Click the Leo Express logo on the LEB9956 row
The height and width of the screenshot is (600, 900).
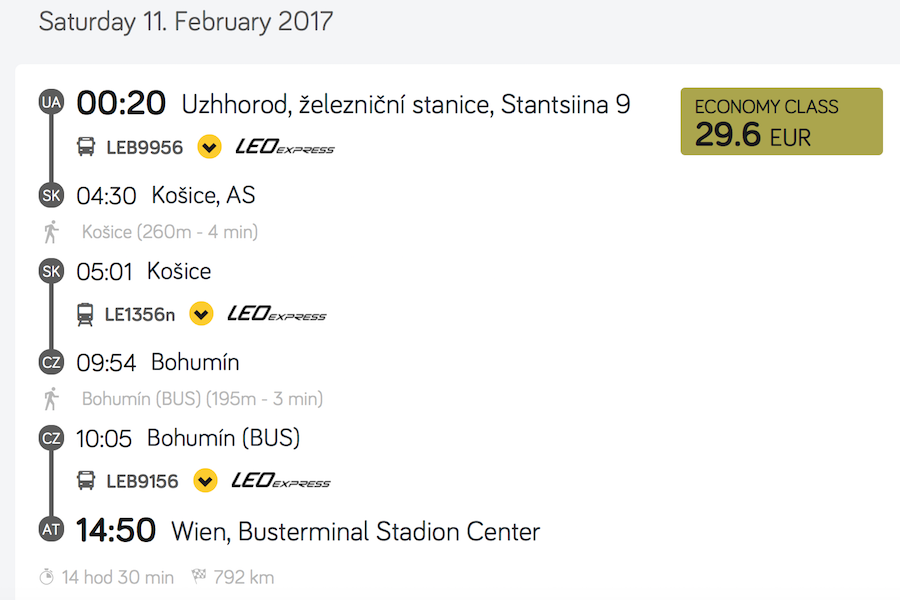[x=285, y=148]
